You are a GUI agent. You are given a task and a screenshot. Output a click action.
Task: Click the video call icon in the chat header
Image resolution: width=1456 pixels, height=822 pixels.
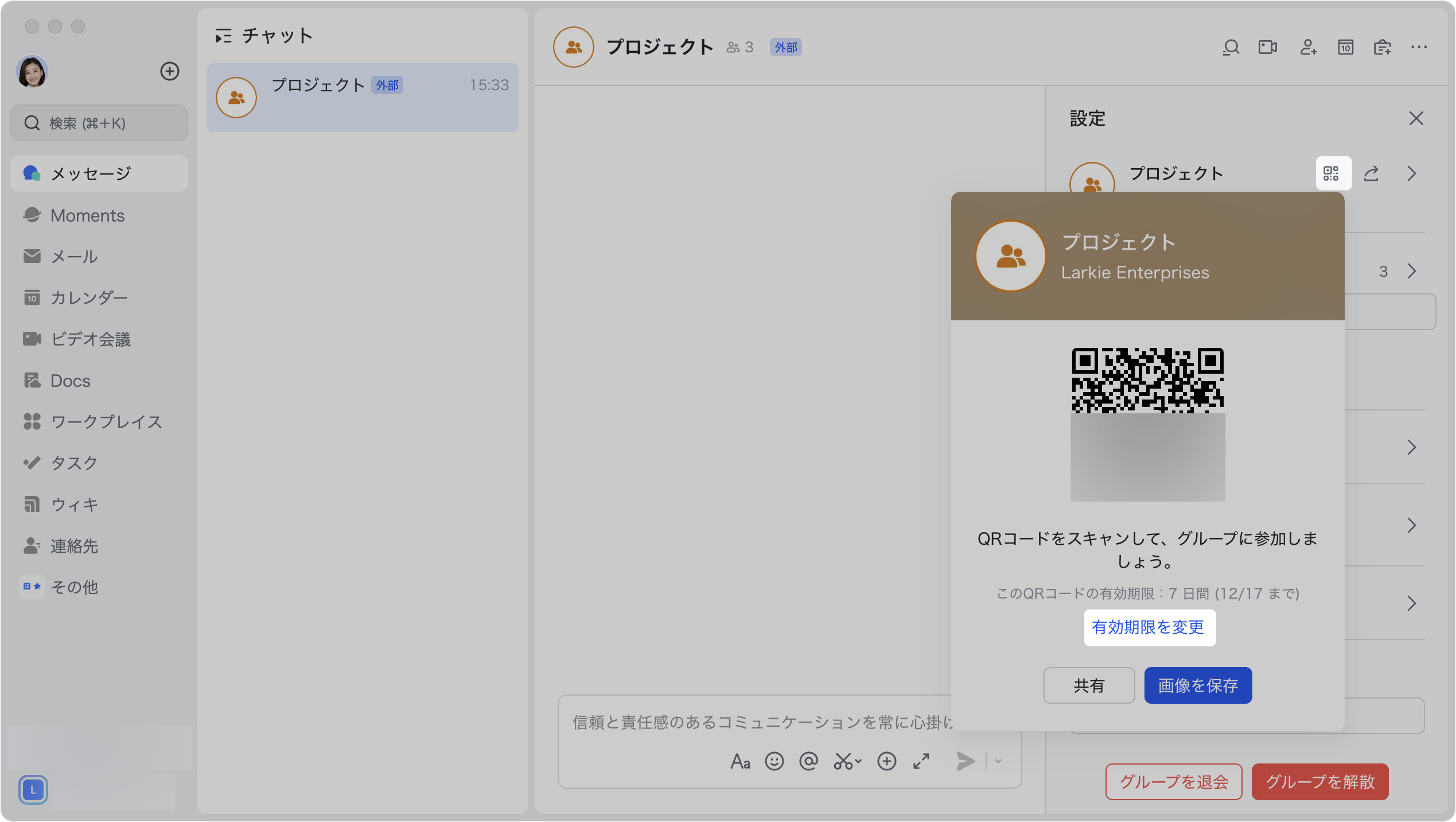tap(1267, 47)
